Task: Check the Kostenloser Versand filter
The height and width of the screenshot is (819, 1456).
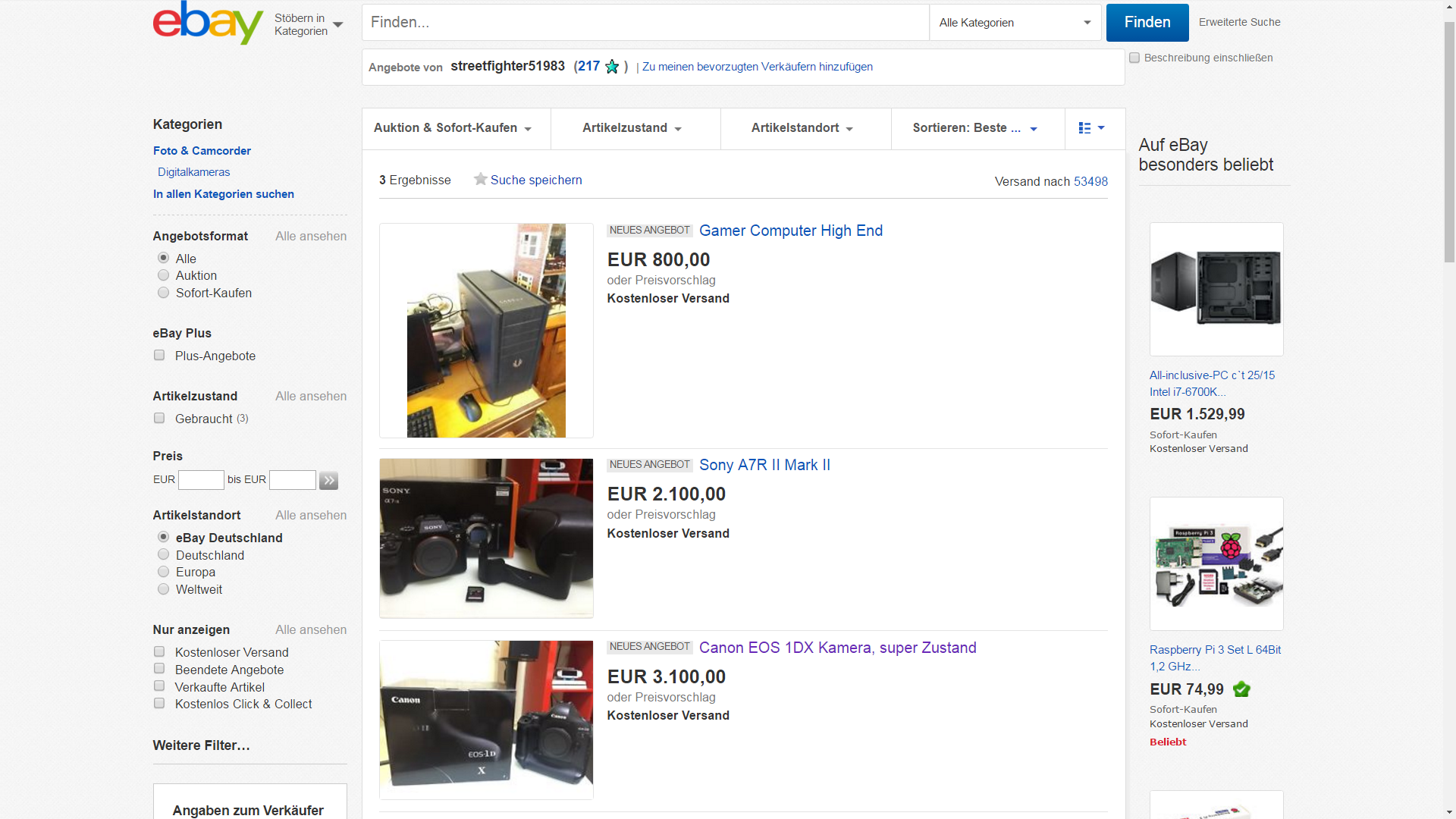Action: coord(159,651)
